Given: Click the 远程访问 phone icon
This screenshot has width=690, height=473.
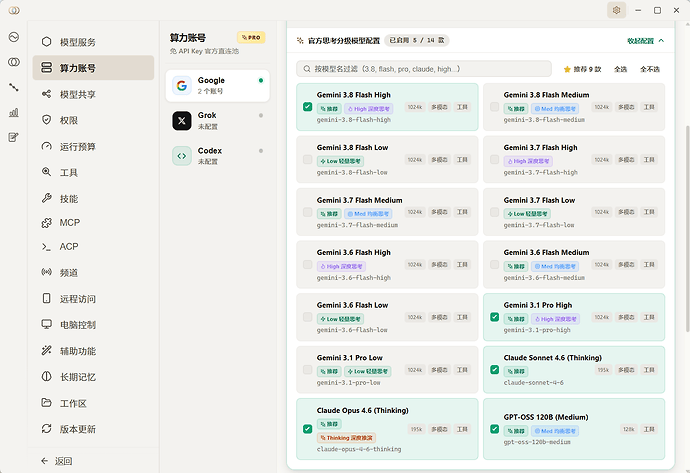Looking at the screenshot, I should point(46,298).
